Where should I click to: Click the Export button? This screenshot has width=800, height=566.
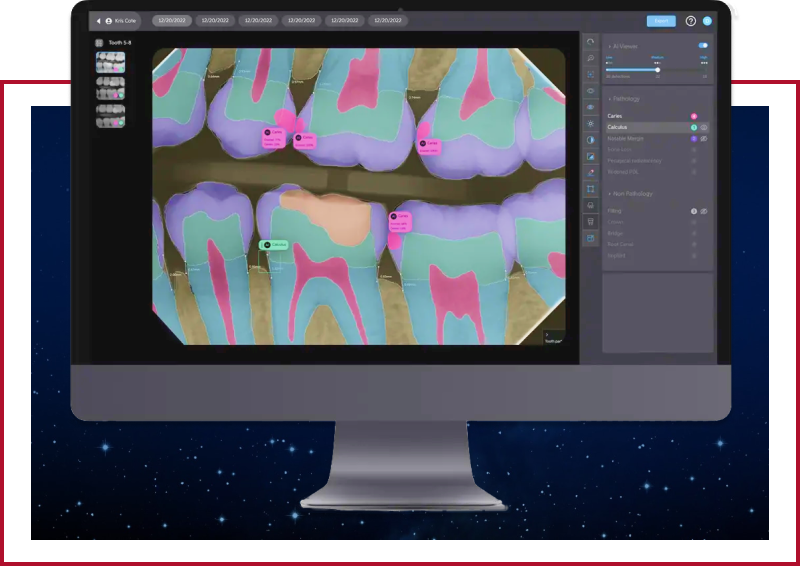coord(660,21)
